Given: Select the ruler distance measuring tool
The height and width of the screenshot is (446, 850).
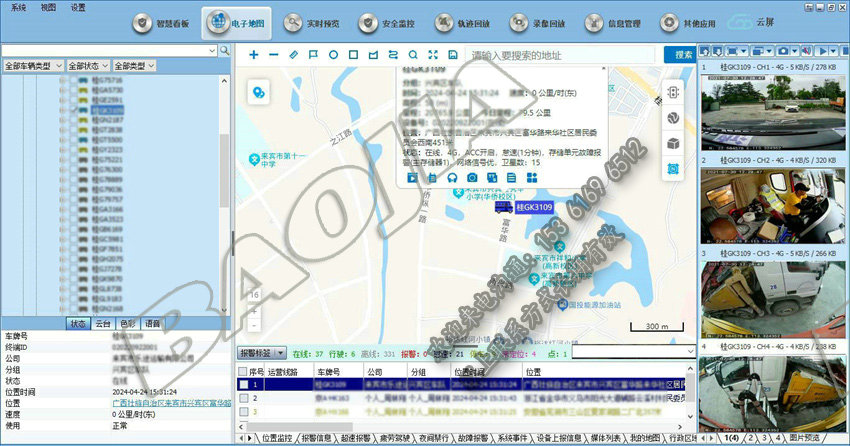Looking at the screenshot, I should [x=293, y=55].
